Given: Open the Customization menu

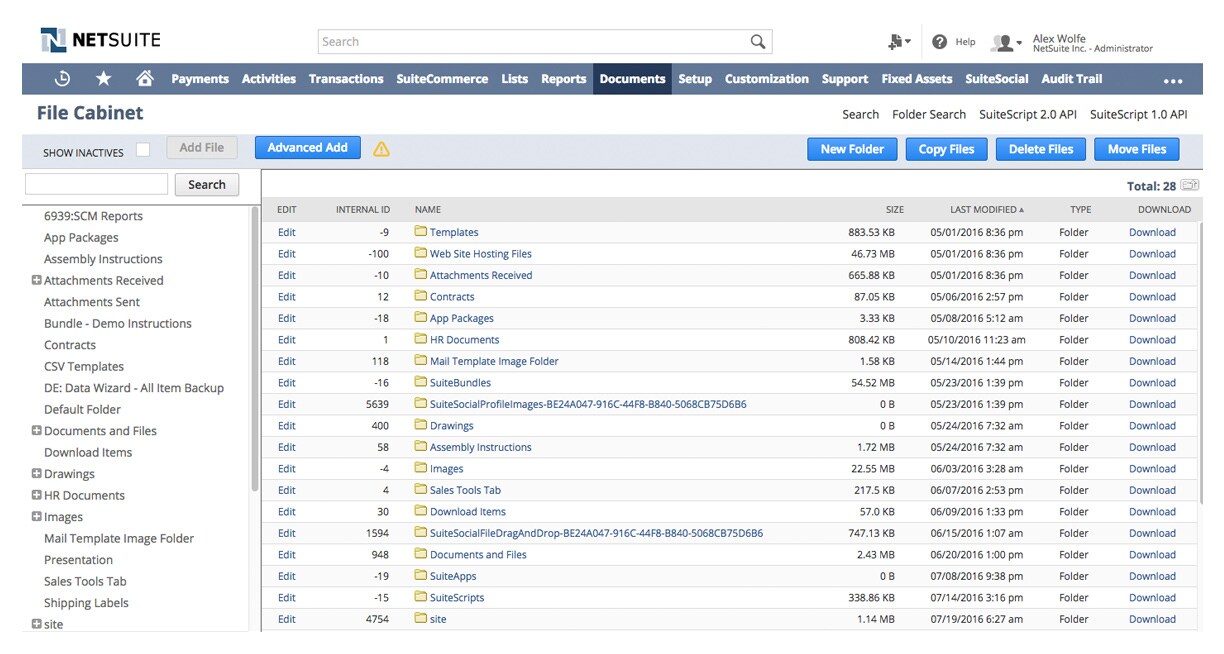Looking at the screenshot, I should click(x=767, y=79).
